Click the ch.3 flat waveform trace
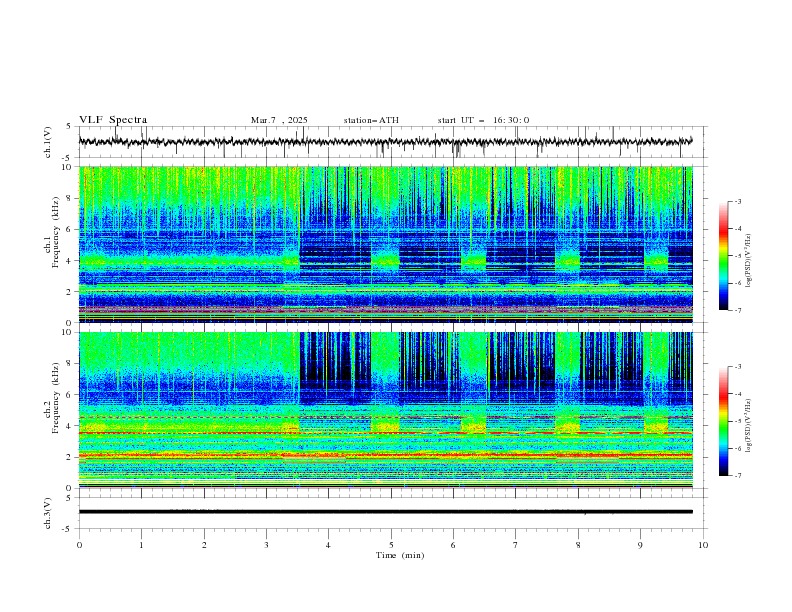 (x=385, y=512)
